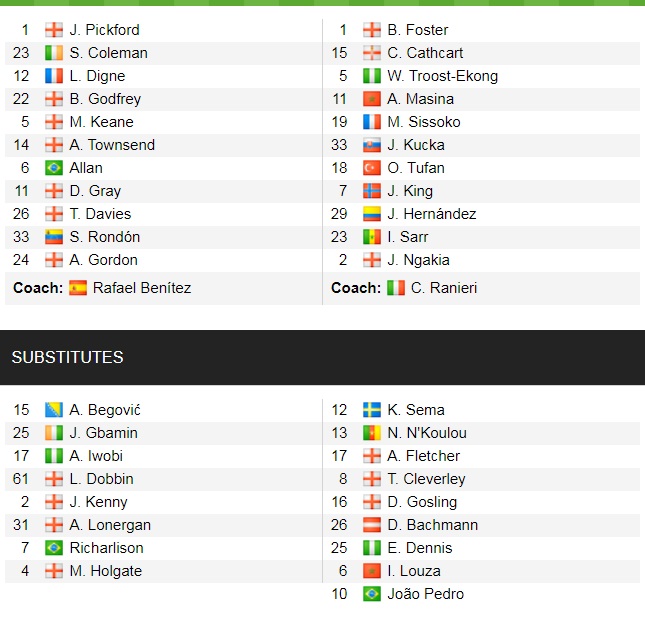The image size is (645, 618).
Task: Select W. Troost-Ekong in the lineup
Action: (x=442, y=76)
